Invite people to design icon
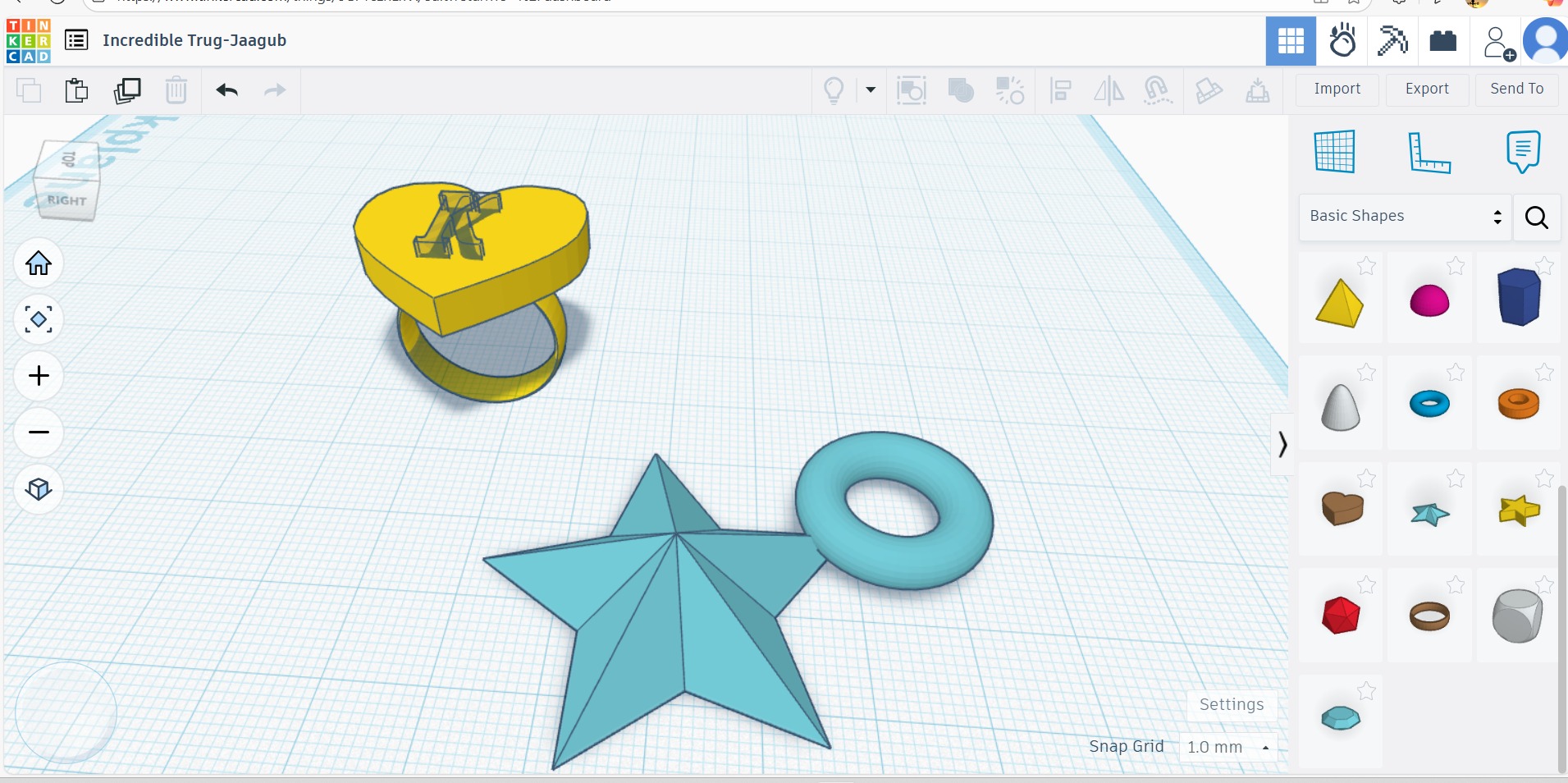 1498,43
